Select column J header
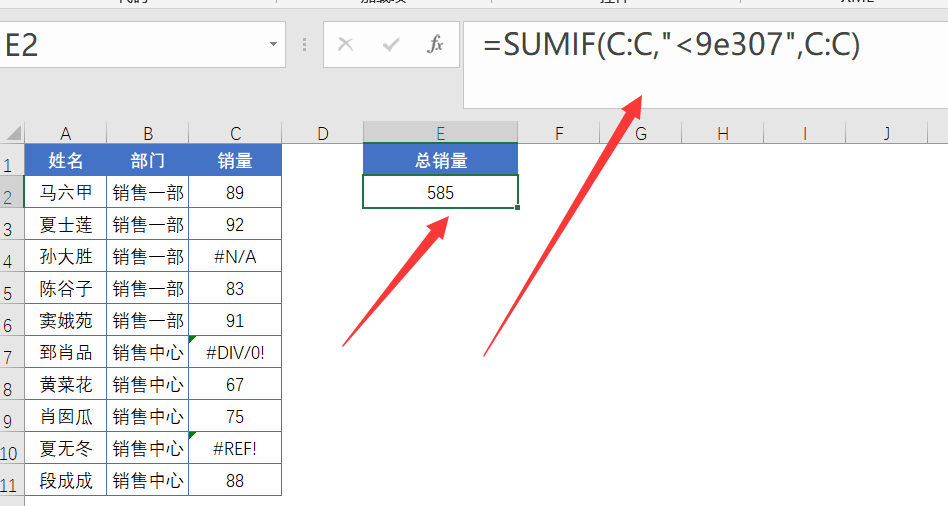 pyautogui.click(x=887, y=133)
